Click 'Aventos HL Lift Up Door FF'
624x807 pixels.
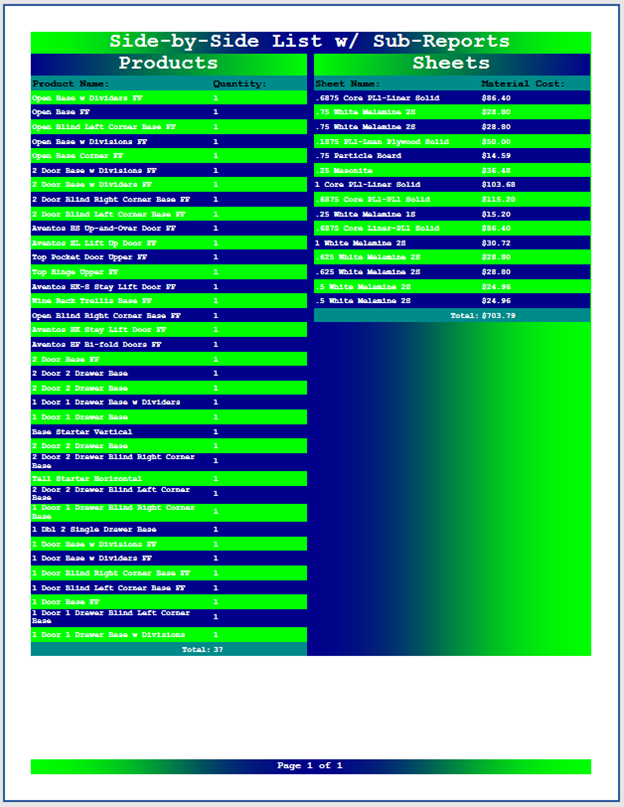pos(94,243)
